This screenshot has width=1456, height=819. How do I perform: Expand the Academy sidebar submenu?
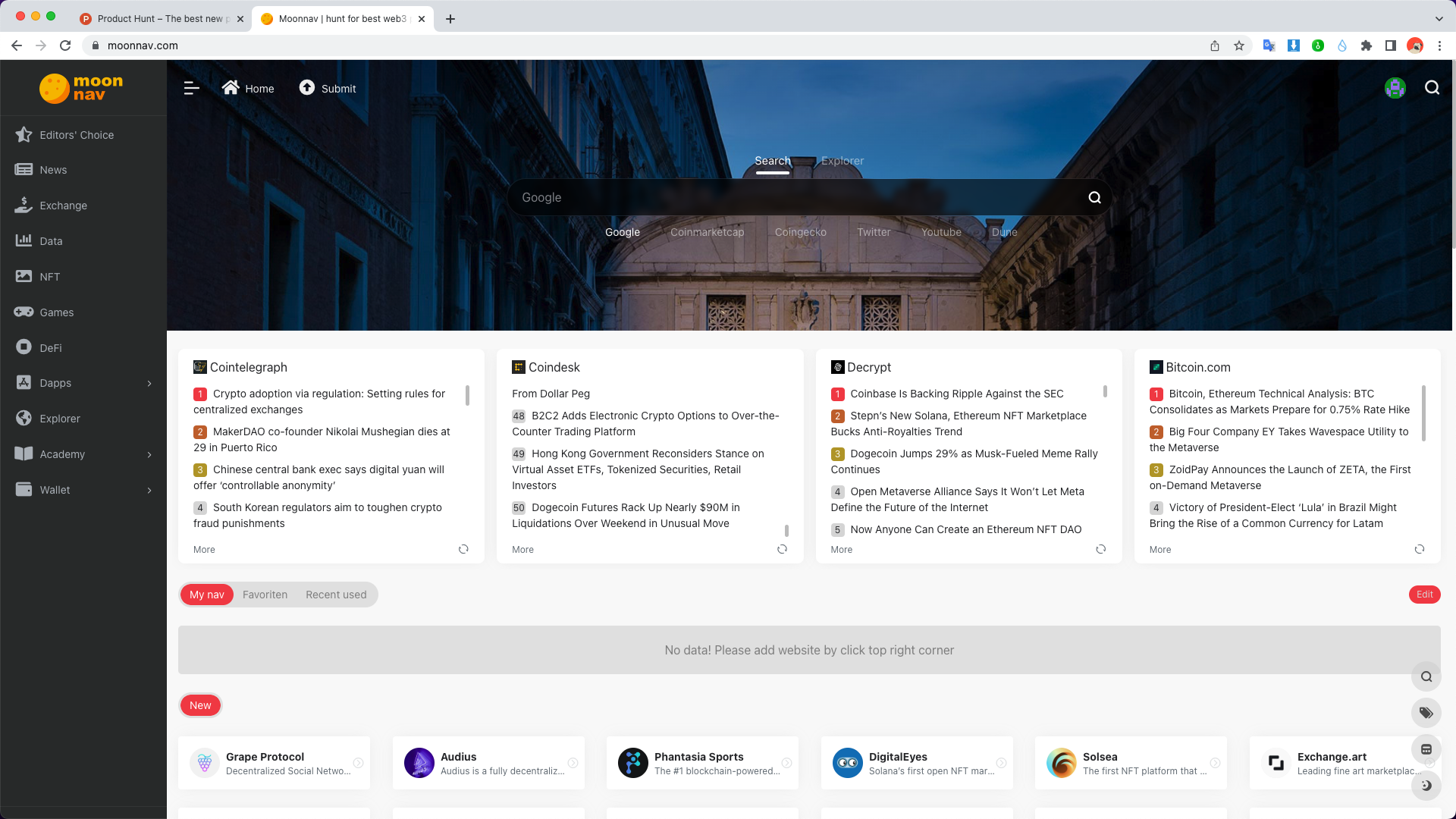pyautogui.click(x=149, y=455)
